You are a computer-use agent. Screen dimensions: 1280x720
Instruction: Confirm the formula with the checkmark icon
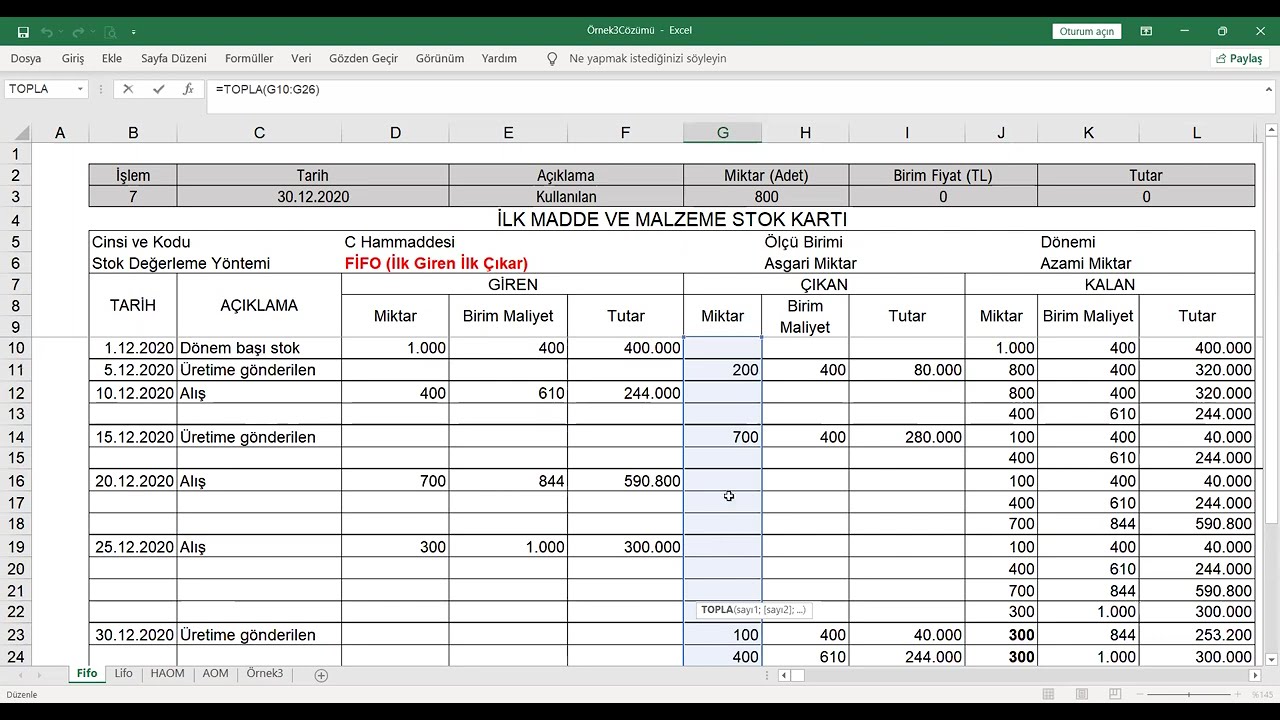(158, 89)
